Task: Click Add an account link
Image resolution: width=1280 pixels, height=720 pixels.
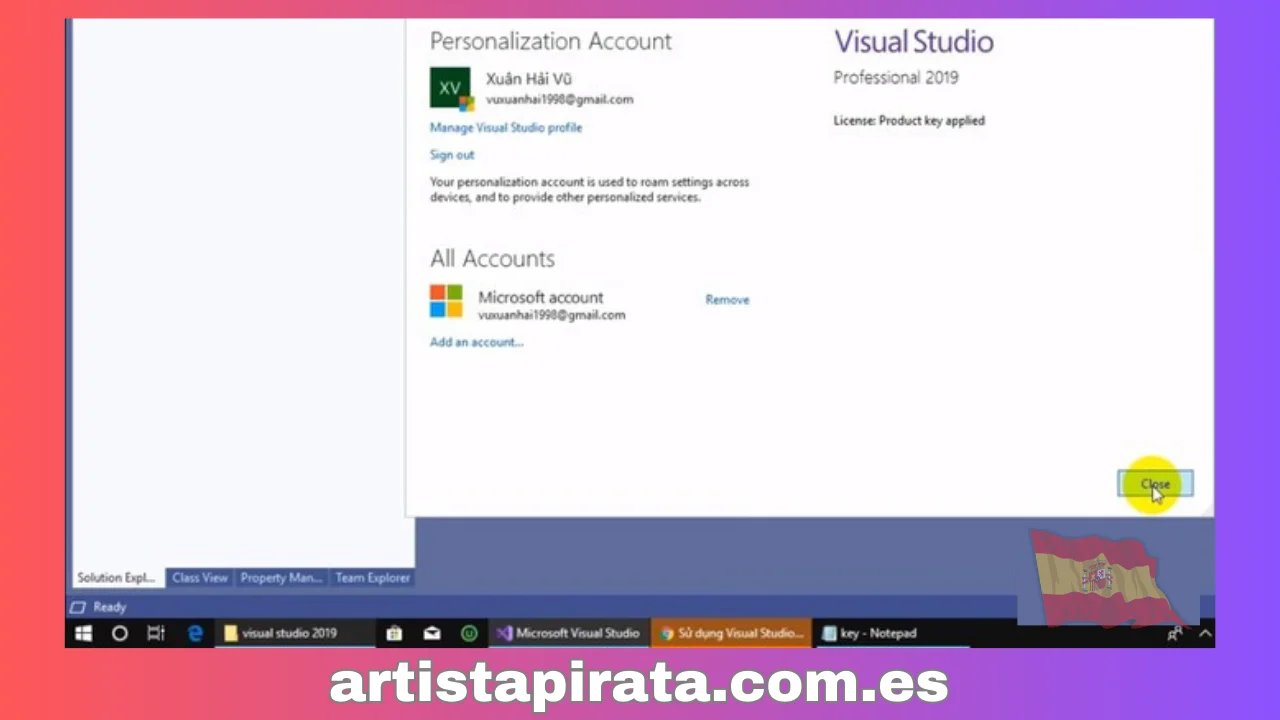Action: point(476,342)
